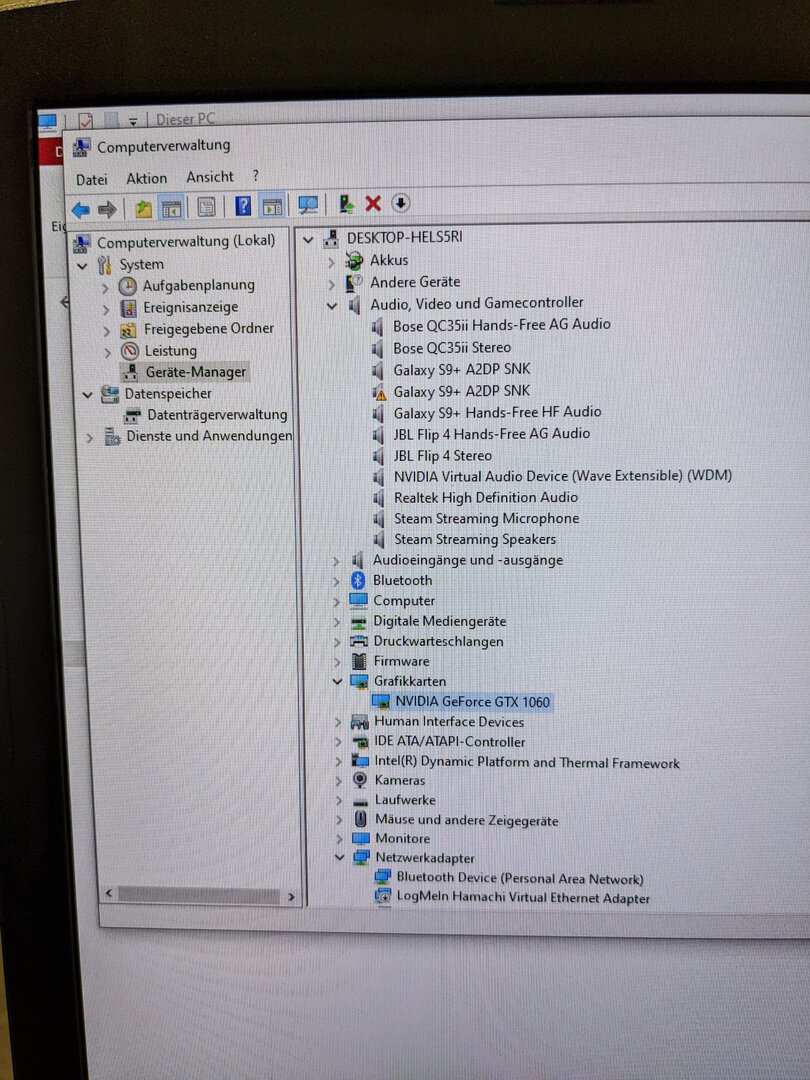810x1080 pixels.
Task: Expand Audioeingänge und -ausgänge category
Action: 336,562
